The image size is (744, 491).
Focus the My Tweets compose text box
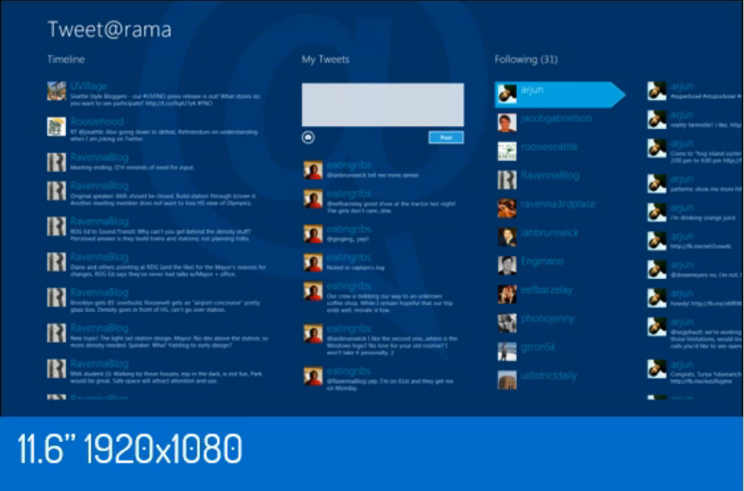click(x=383, y=105)
